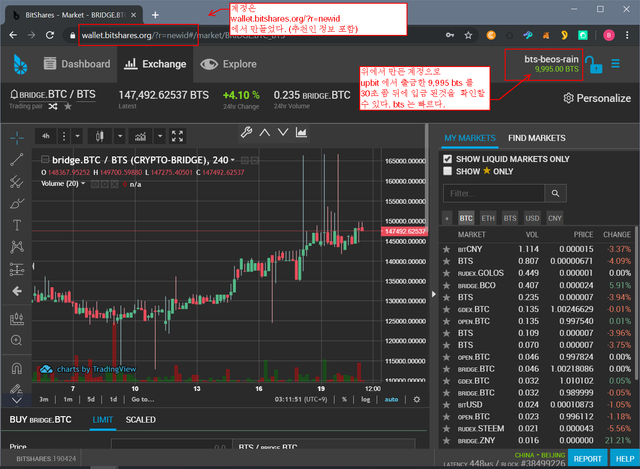Click the market filter search icon
Screen dimensions: 640x469
point(556,193)
